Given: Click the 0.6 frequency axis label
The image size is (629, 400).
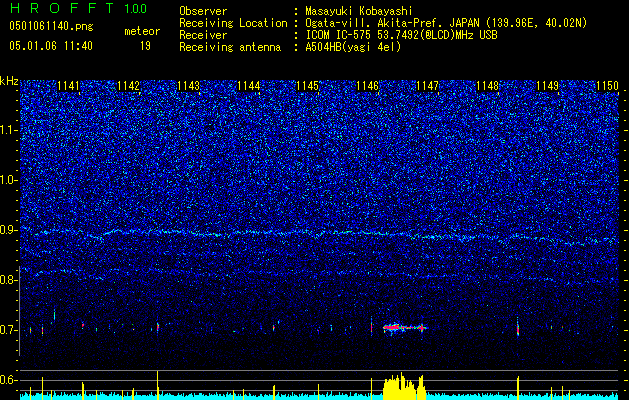Looking at the screenshot, I should (x=9, y=380).
